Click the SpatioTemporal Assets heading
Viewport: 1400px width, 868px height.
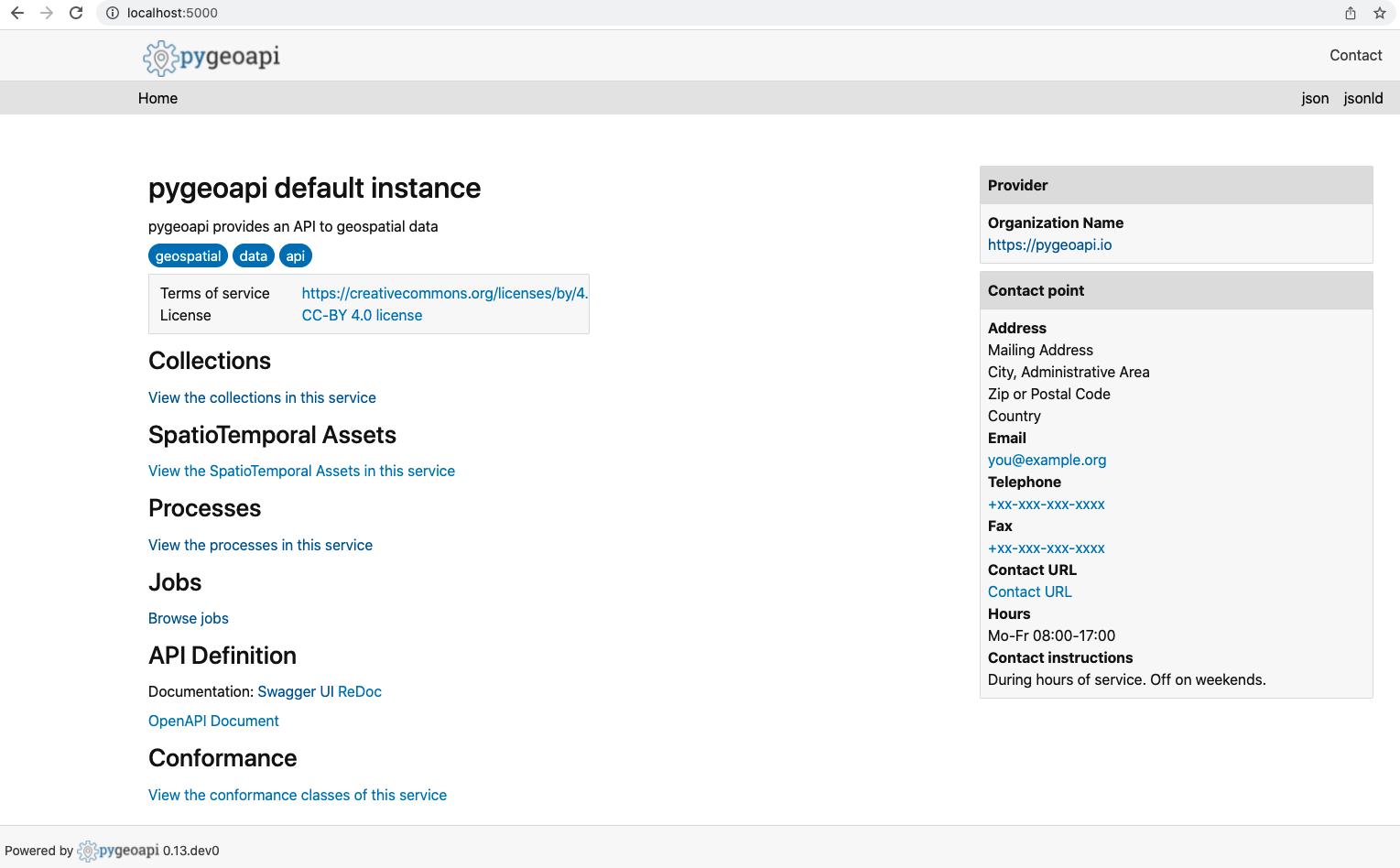click(272, 435)
